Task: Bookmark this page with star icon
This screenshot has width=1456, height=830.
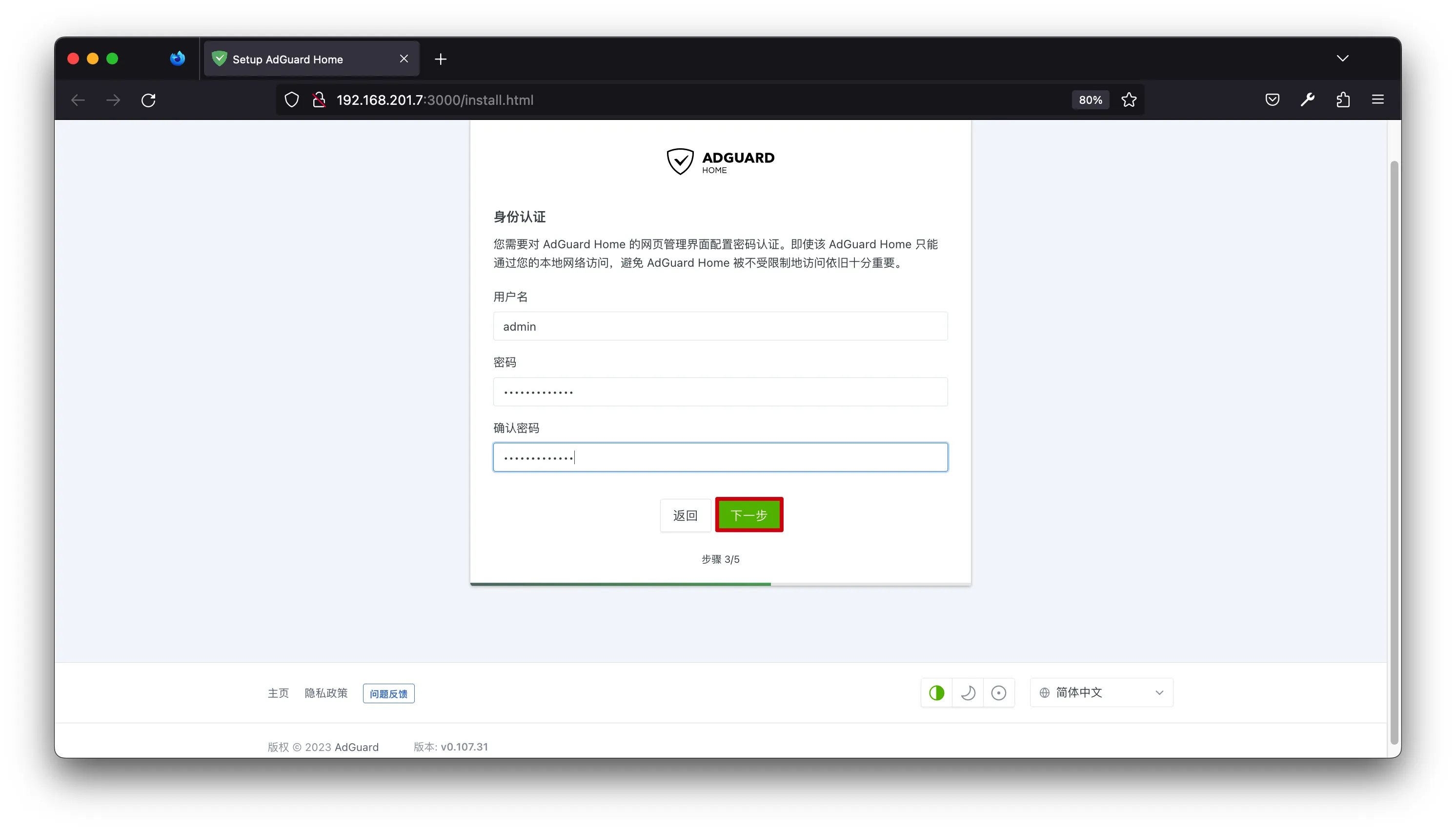Action: tap(1129, 100)
